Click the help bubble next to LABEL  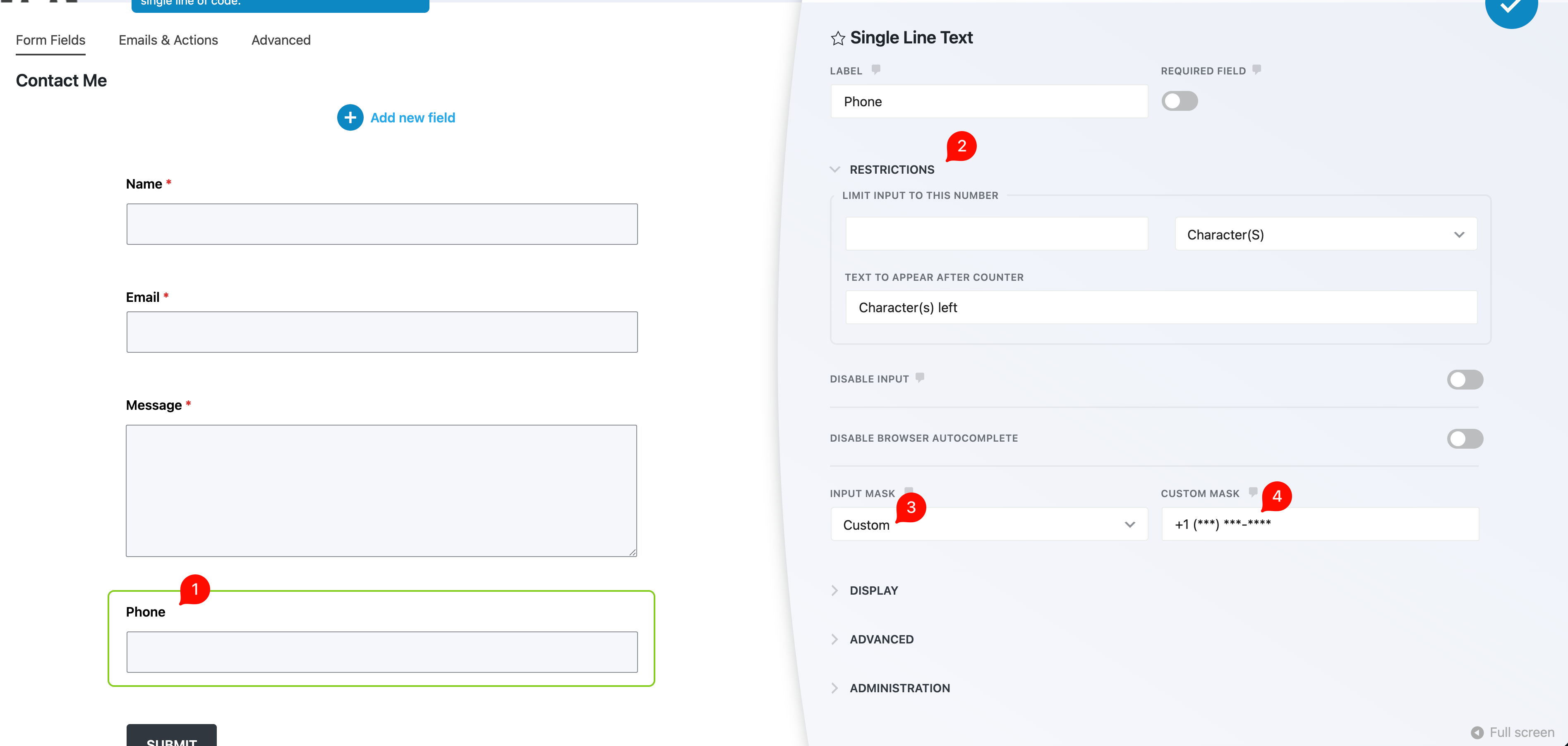pos(875,69)
